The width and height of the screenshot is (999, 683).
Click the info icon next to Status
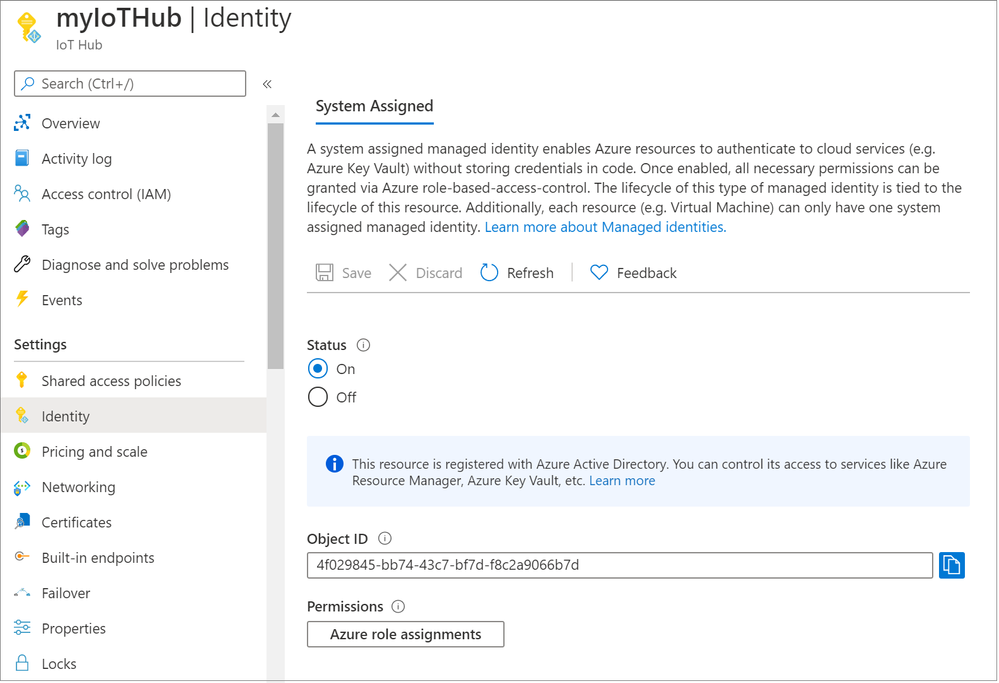[363, 345]
